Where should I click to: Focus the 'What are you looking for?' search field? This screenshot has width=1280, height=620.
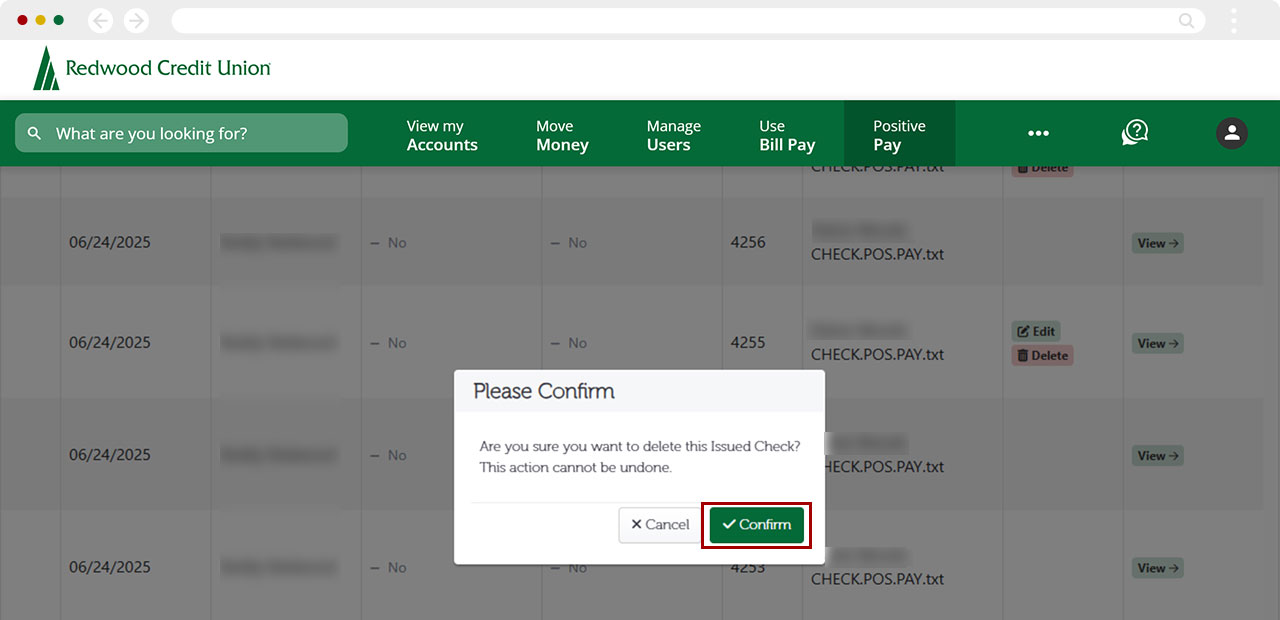point(181,133)
